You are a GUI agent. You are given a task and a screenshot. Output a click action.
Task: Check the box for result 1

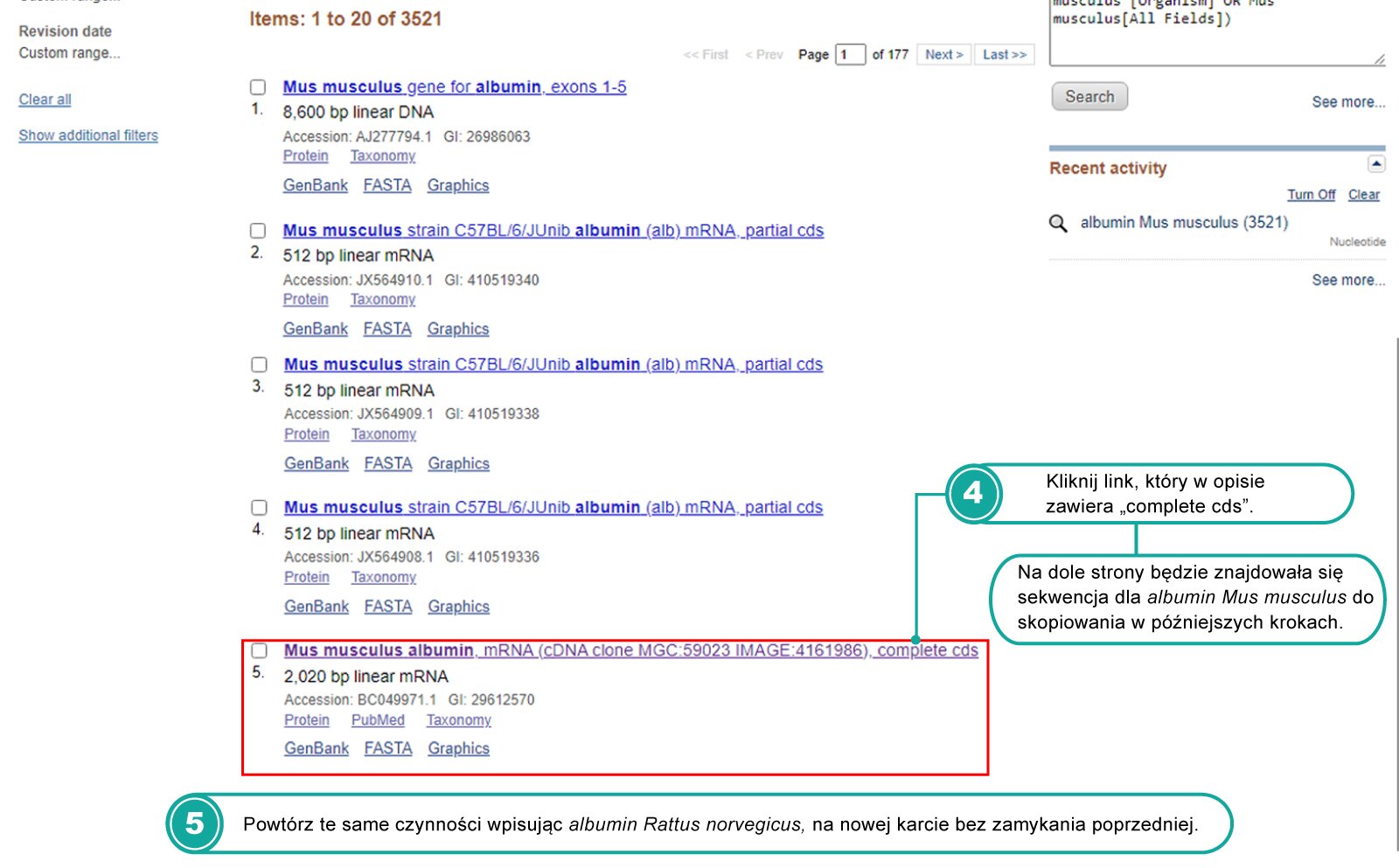tap(258, 87)
